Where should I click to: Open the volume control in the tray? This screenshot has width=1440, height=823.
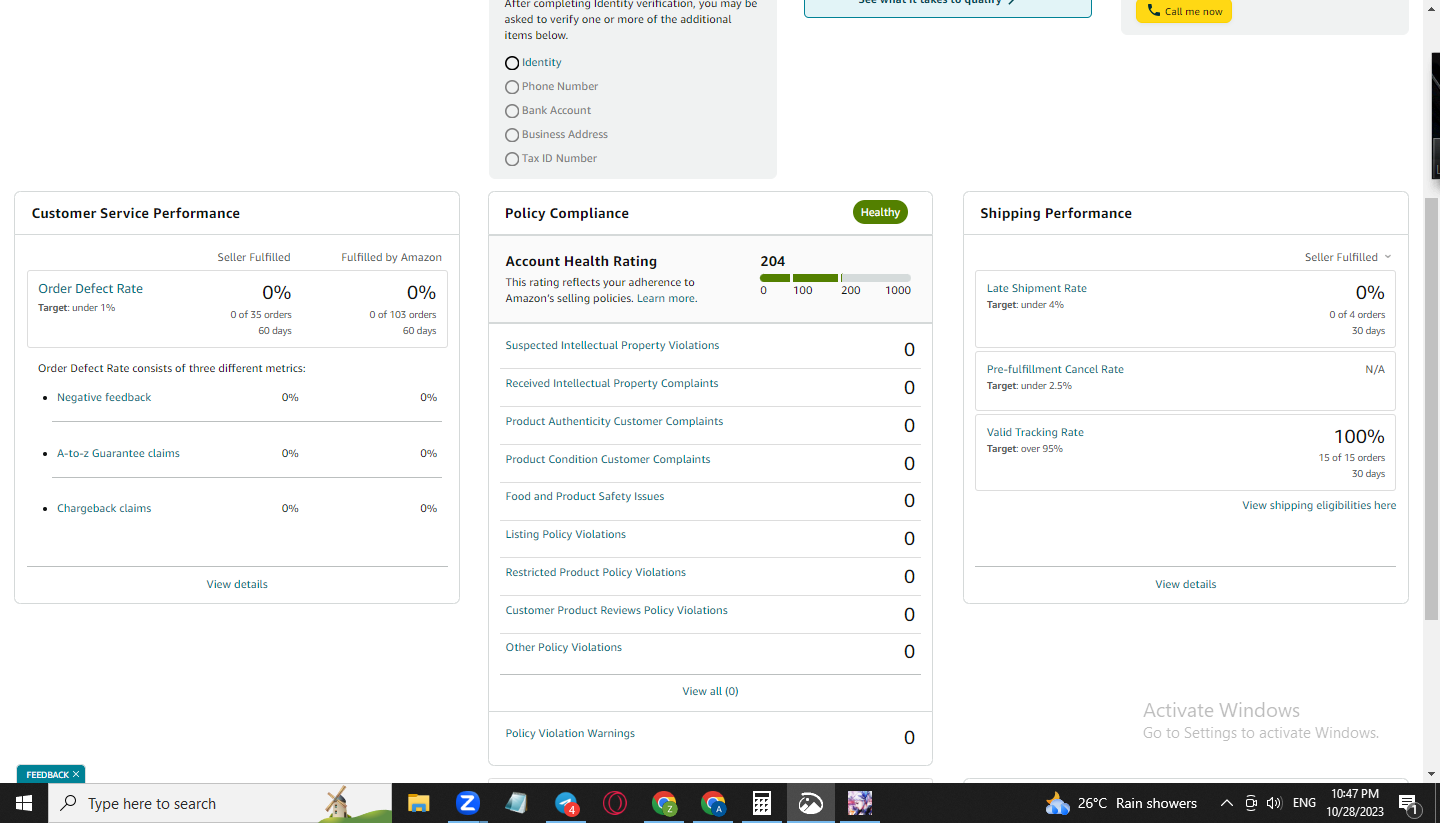1274,803
